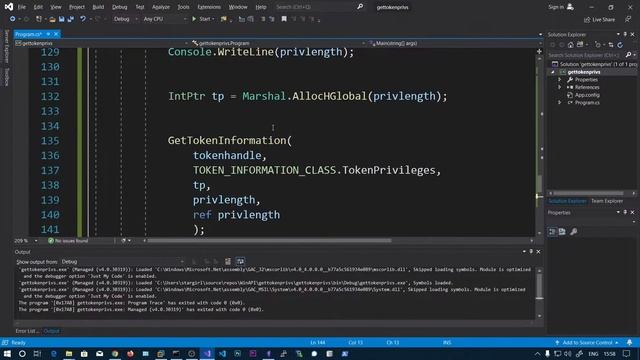Select the Solution 'gettokenprivs' node

coord(594,64)
